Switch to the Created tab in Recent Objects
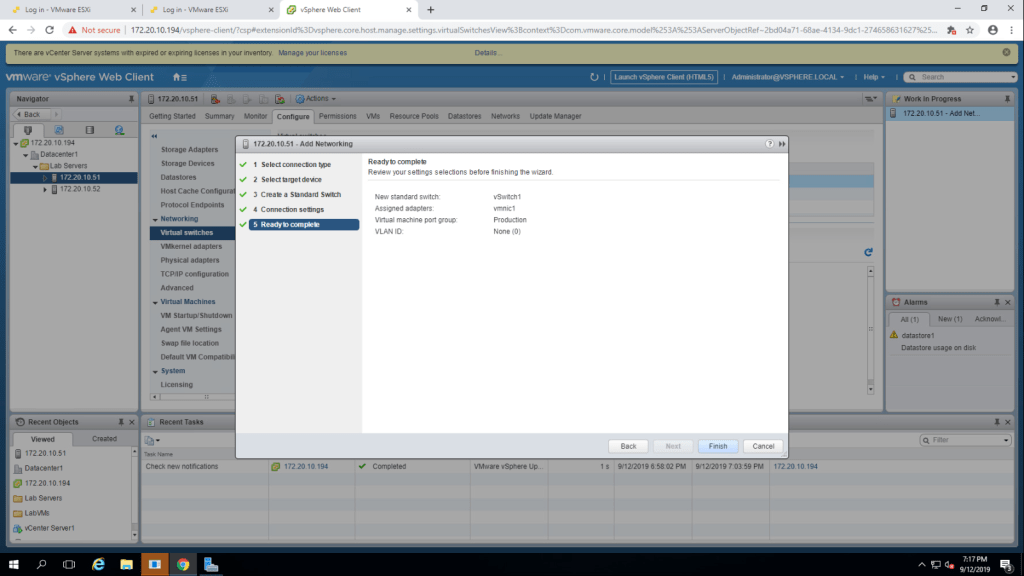1024x576 pixels. [104, 438]
